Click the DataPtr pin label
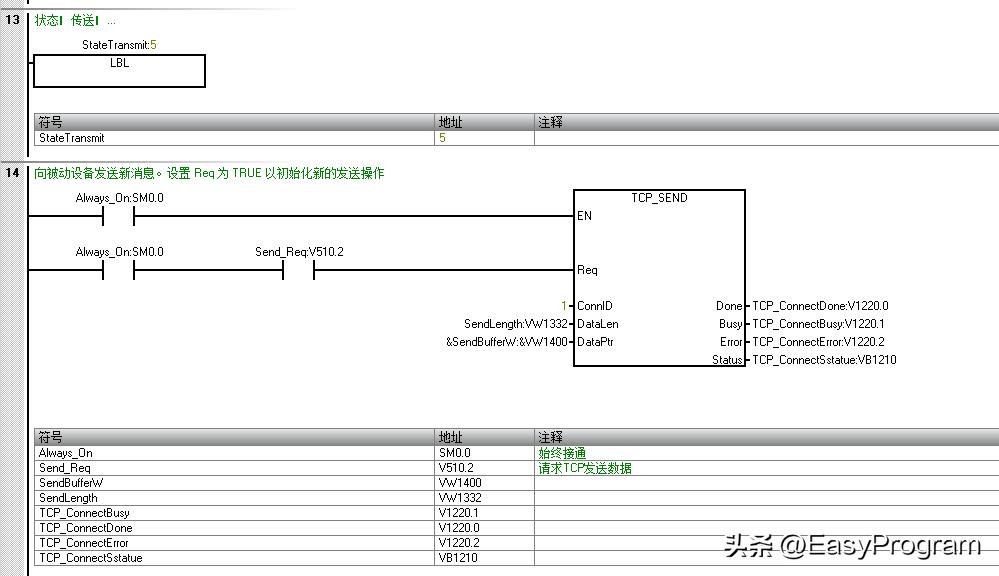999x576 pixels. [x=595, y=342]
